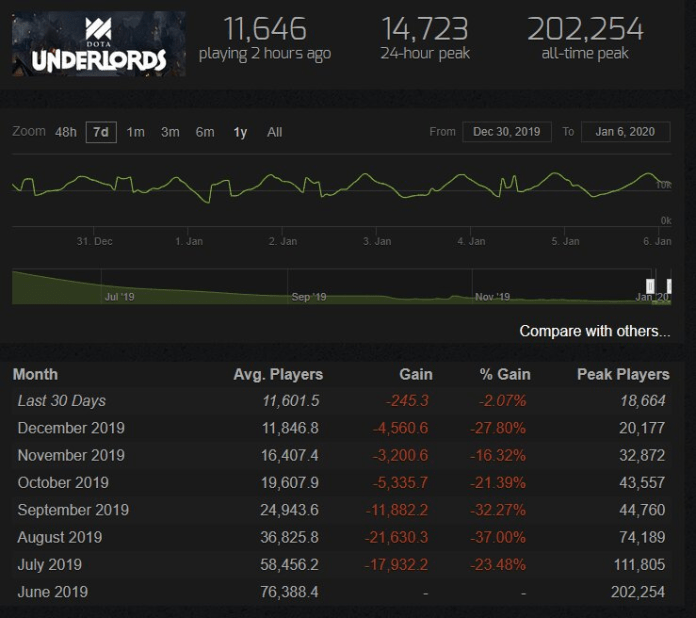
Task: Click the right range handle on the navigator
Action: pos(669,286)
